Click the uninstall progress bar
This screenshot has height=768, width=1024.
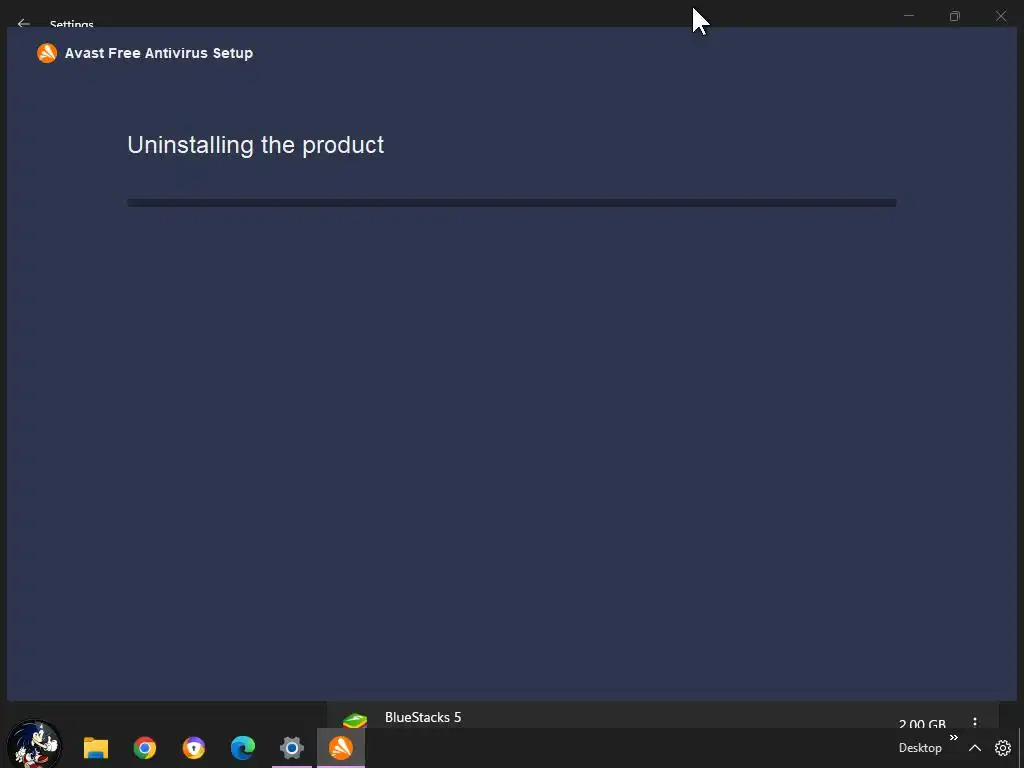tap(511, 203)
